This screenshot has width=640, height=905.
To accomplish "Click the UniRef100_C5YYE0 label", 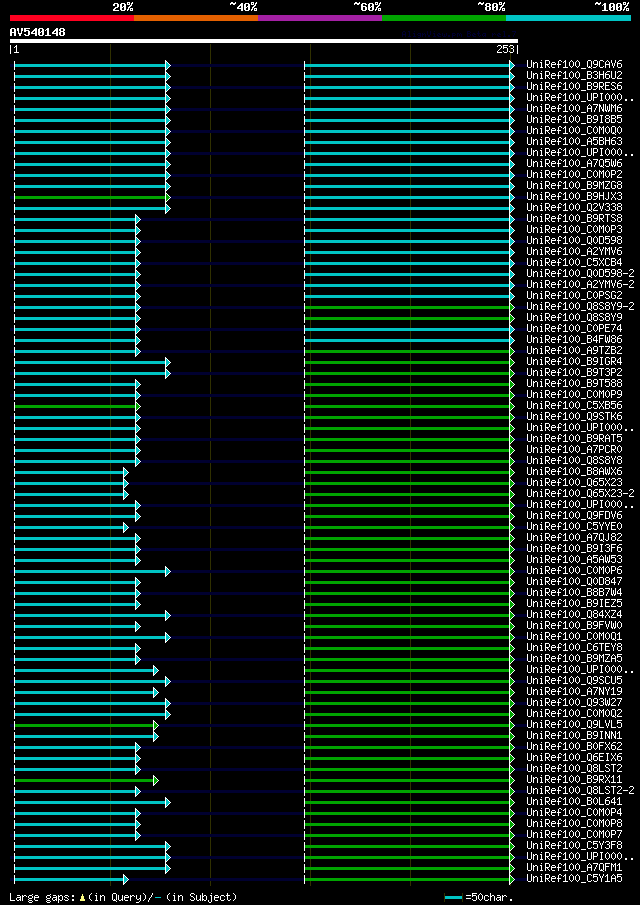I will tap(574, 526).
